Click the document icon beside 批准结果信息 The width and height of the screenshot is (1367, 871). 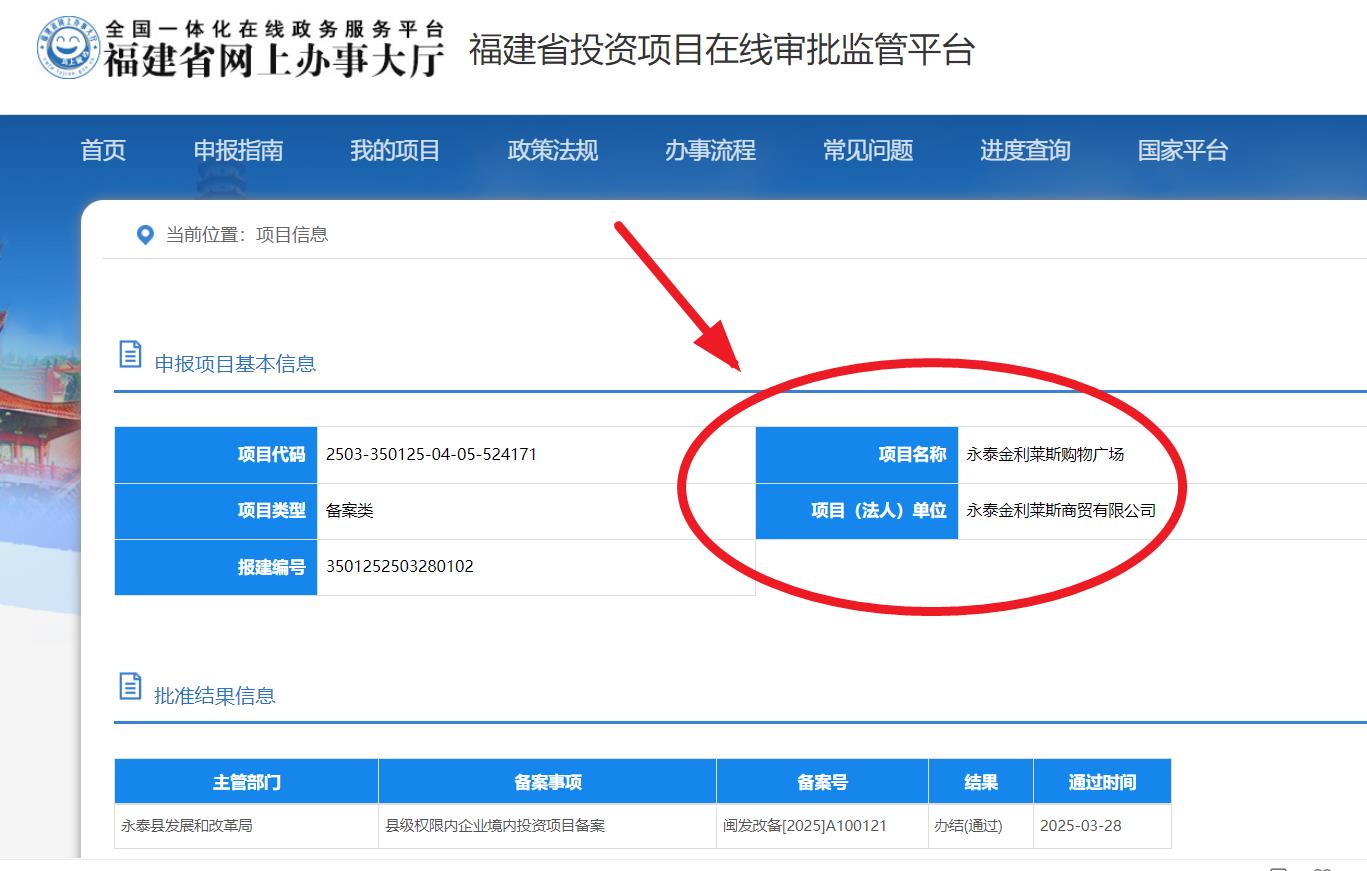[130, 686]
